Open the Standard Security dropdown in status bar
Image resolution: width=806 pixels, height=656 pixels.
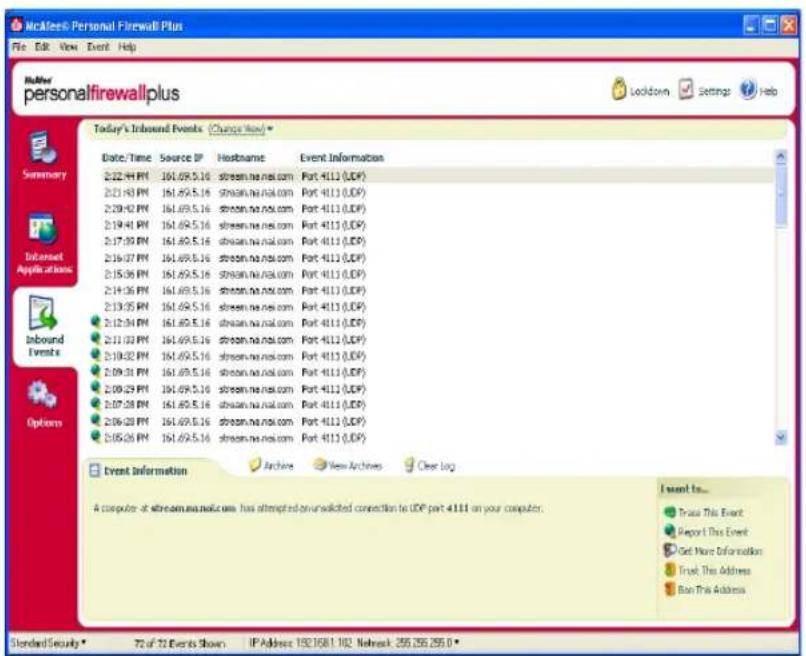(x=48, y=643)
